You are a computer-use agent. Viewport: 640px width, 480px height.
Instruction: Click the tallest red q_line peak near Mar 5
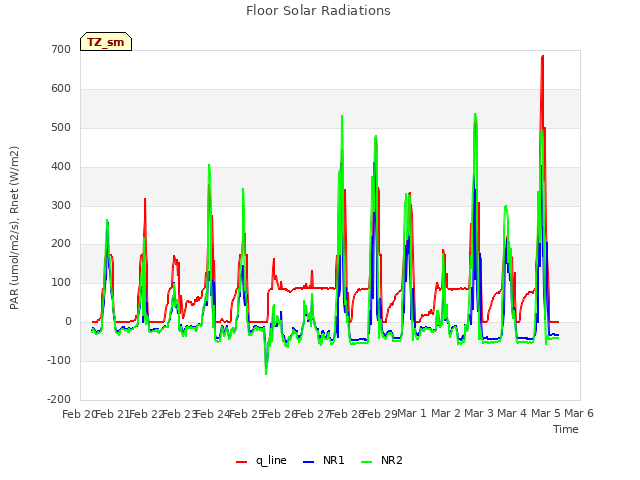(542, 57)
